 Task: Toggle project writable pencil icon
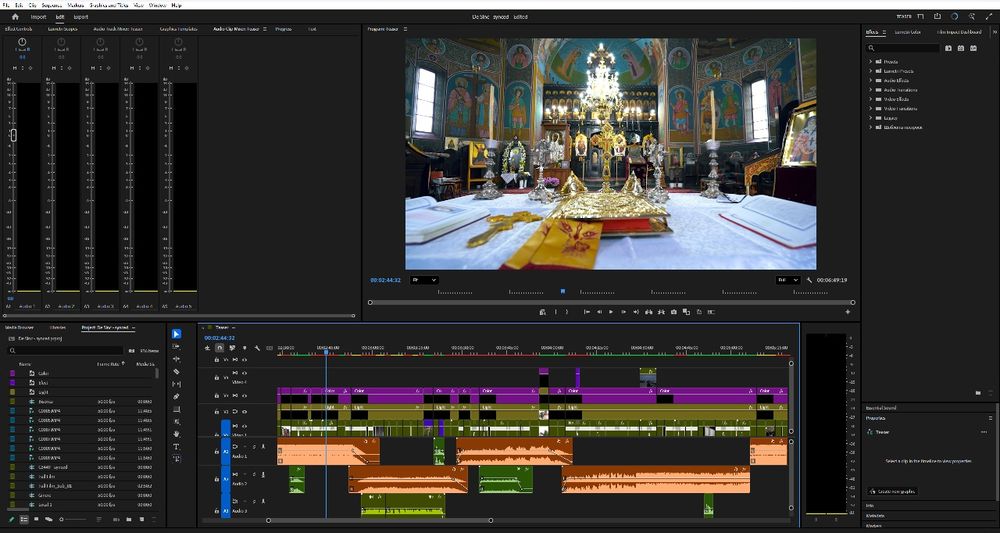(11, 520)
